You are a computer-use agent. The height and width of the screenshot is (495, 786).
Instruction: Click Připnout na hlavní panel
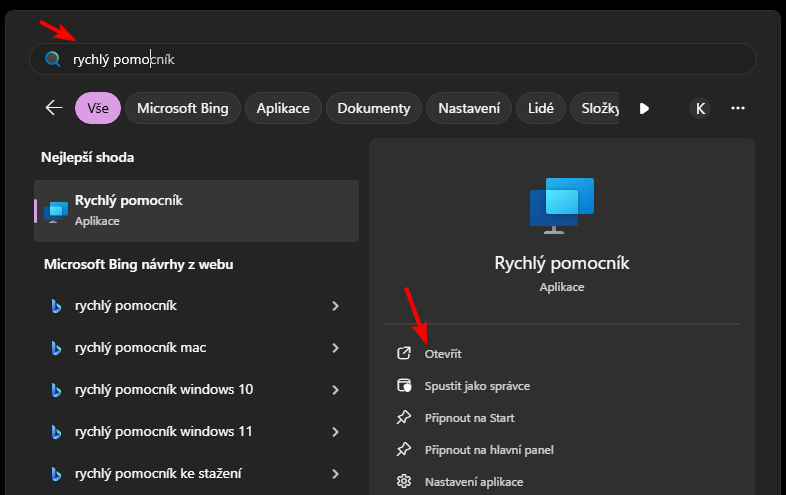pyautogui.click(x=488, y=450)
